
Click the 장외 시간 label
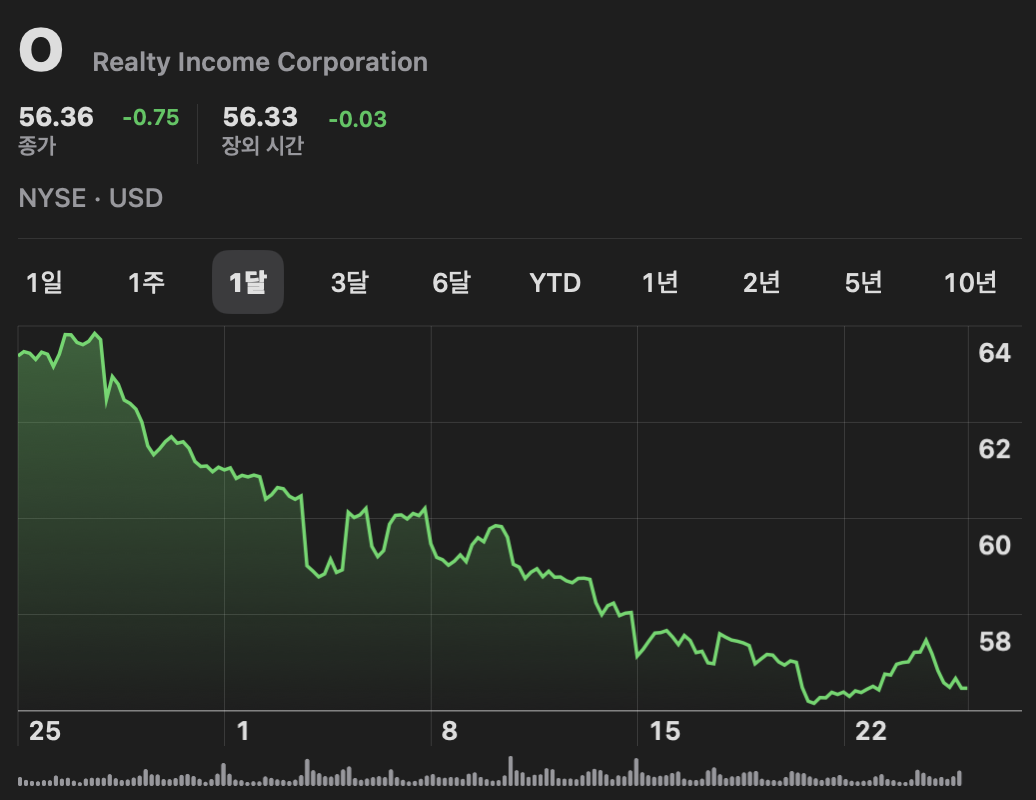point(262,145)
